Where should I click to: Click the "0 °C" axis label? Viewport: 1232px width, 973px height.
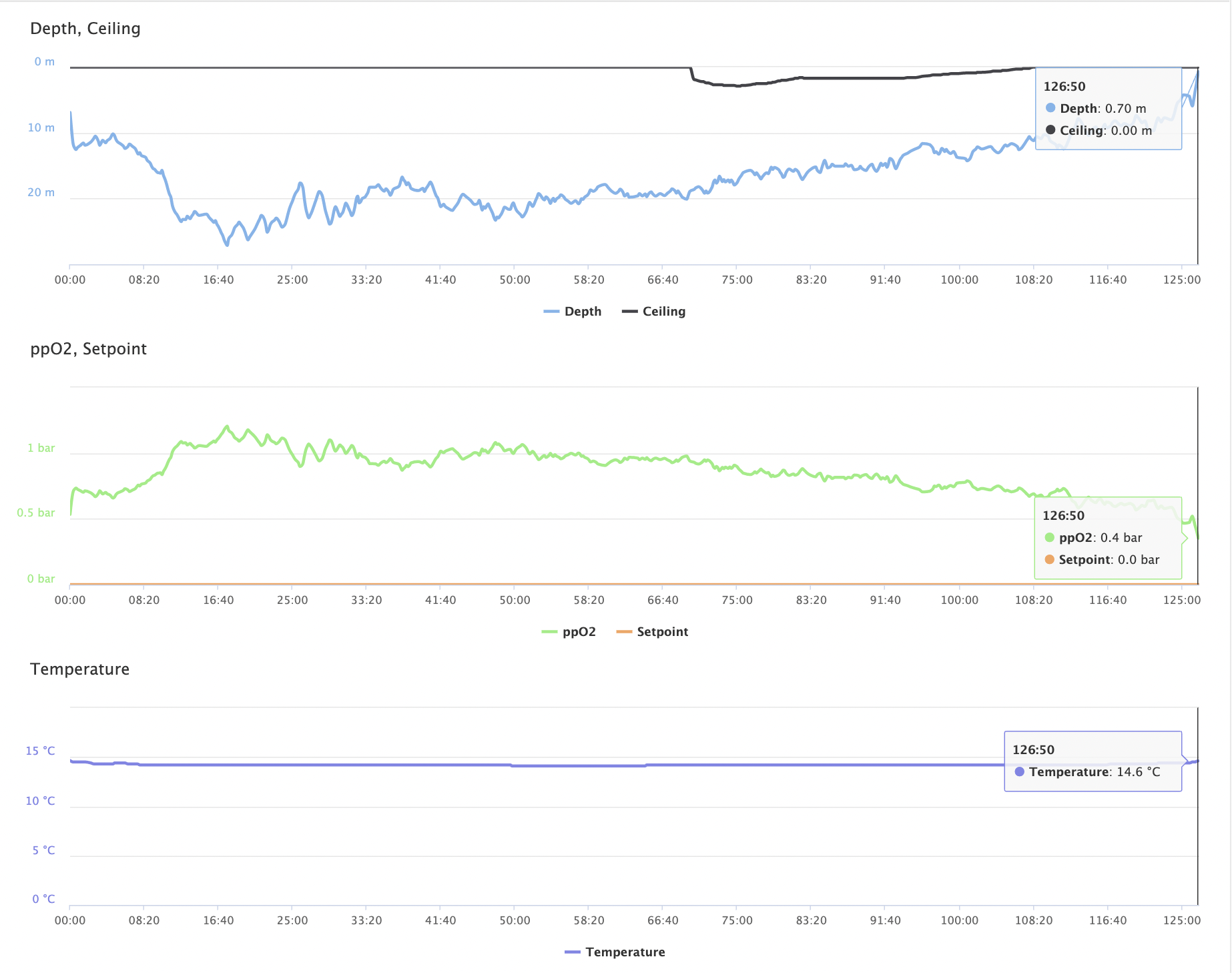click(43, 899)
